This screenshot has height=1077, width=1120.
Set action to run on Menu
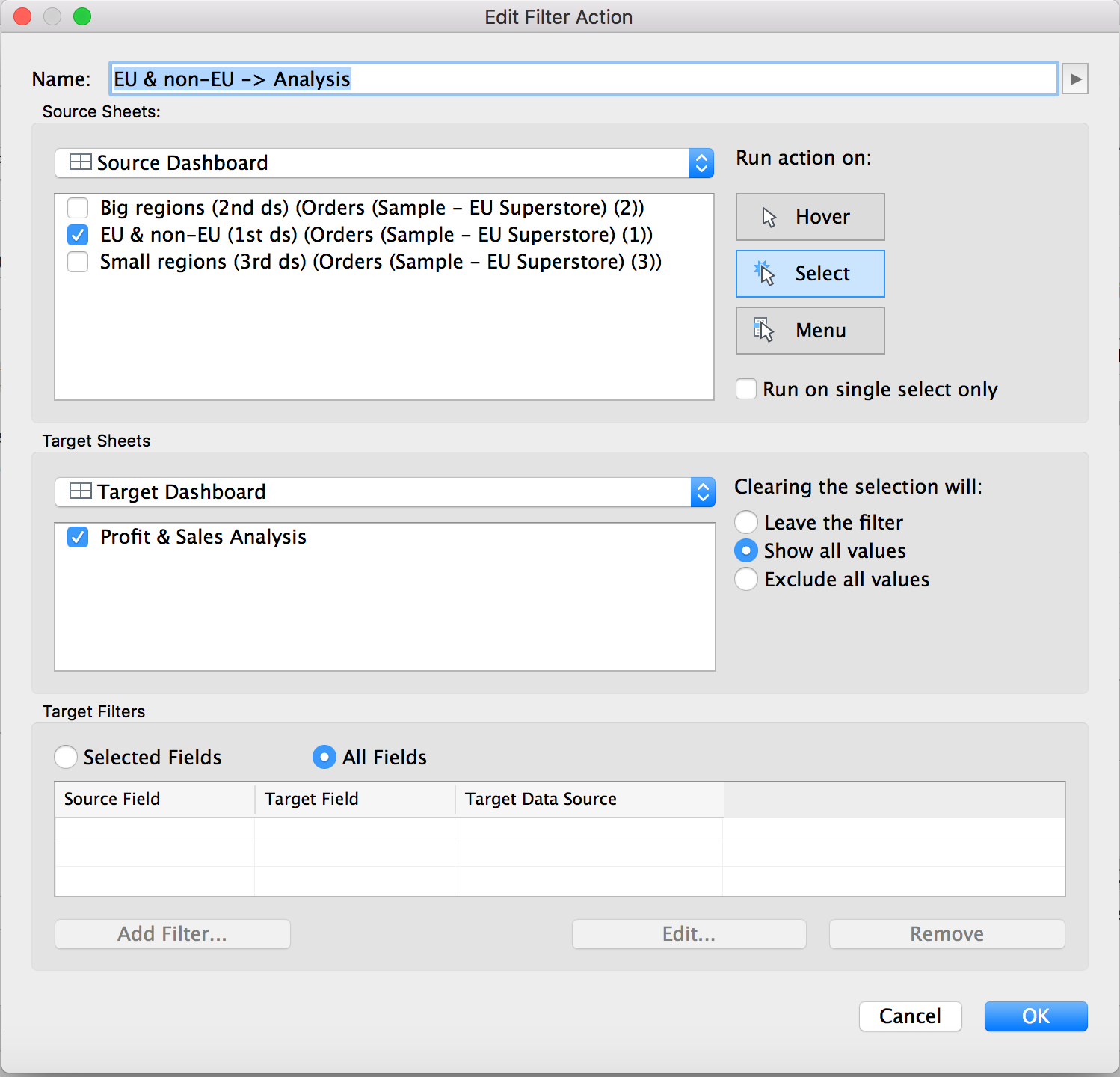click(810, 331)
